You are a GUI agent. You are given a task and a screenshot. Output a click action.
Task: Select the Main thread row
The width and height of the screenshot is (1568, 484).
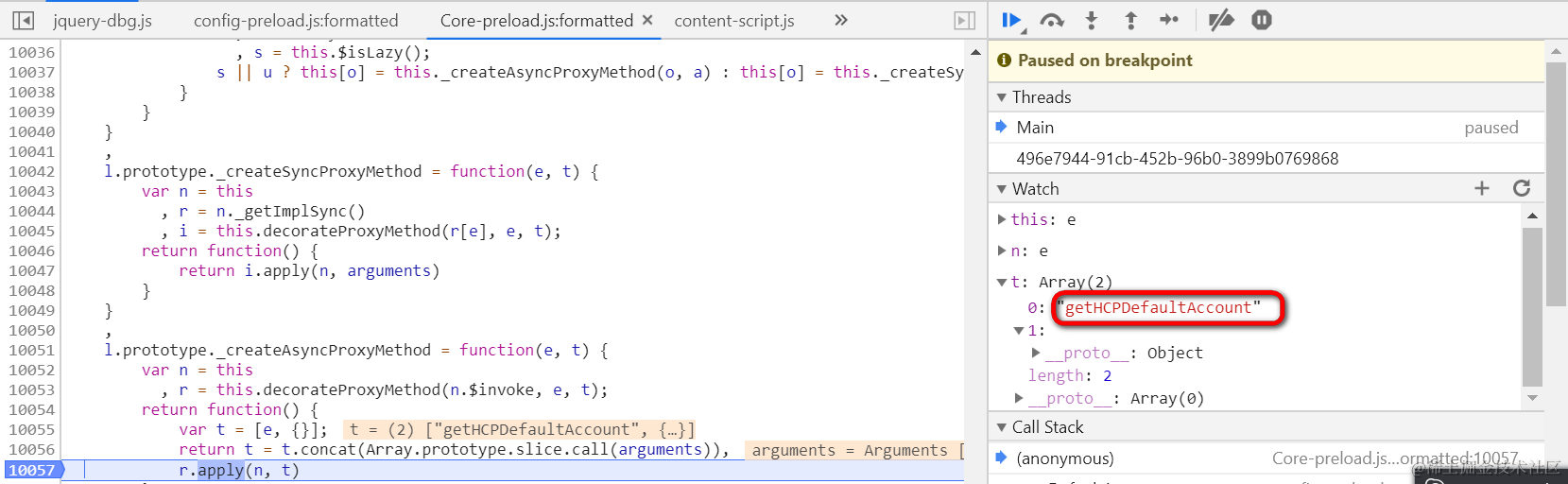[x=1266, y=128]
